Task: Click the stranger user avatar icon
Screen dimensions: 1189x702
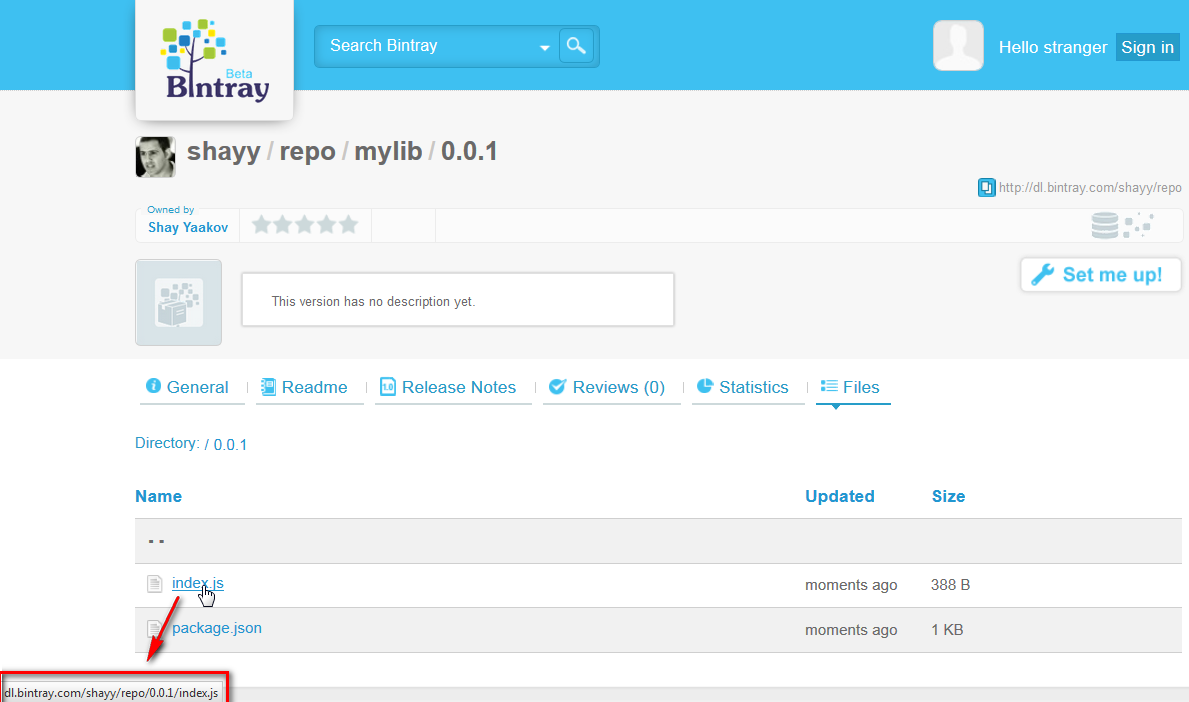Action: pyautogui.click(x=958, y=46)
